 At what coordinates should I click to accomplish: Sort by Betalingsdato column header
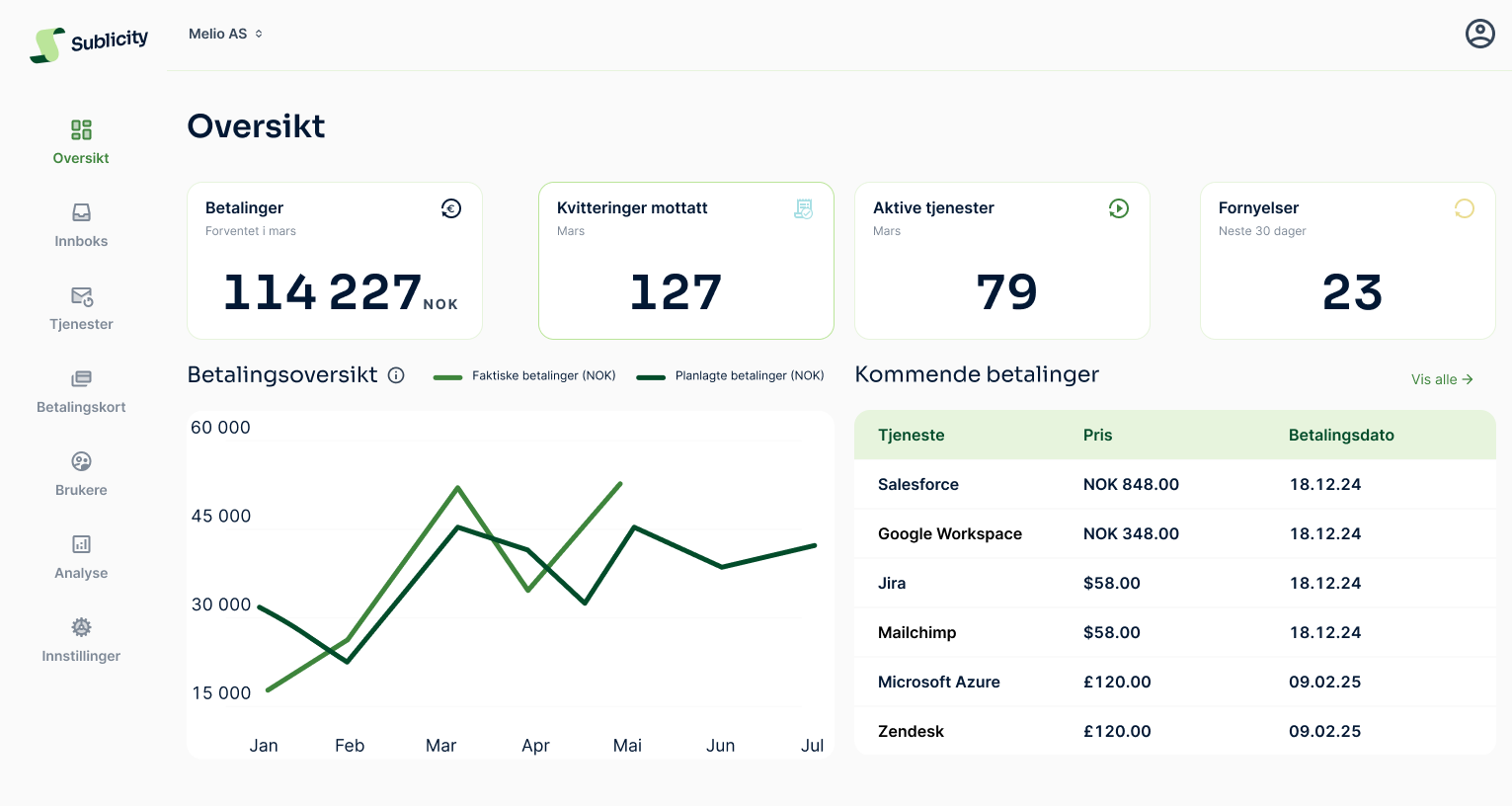click(1340, 436)
